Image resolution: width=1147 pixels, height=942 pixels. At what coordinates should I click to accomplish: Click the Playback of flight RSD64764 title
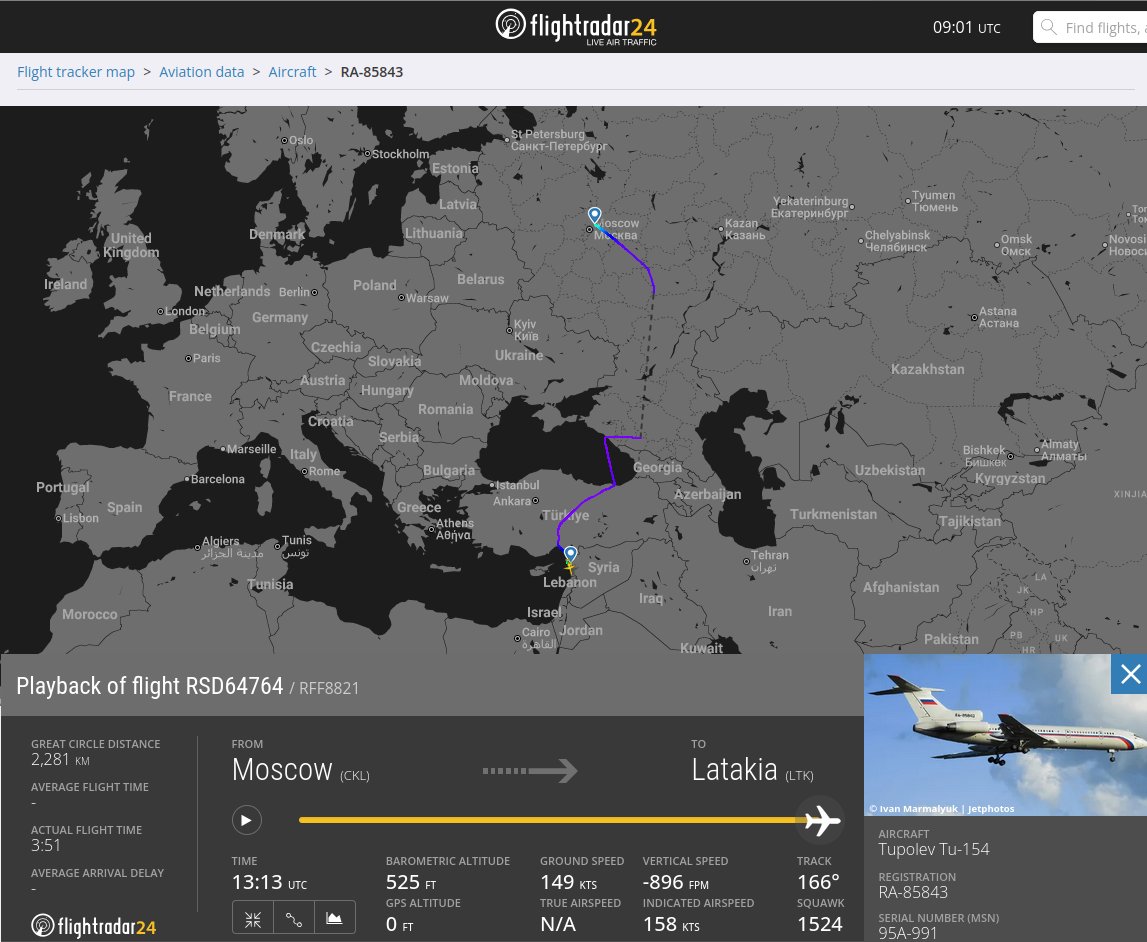click(150, 686)
